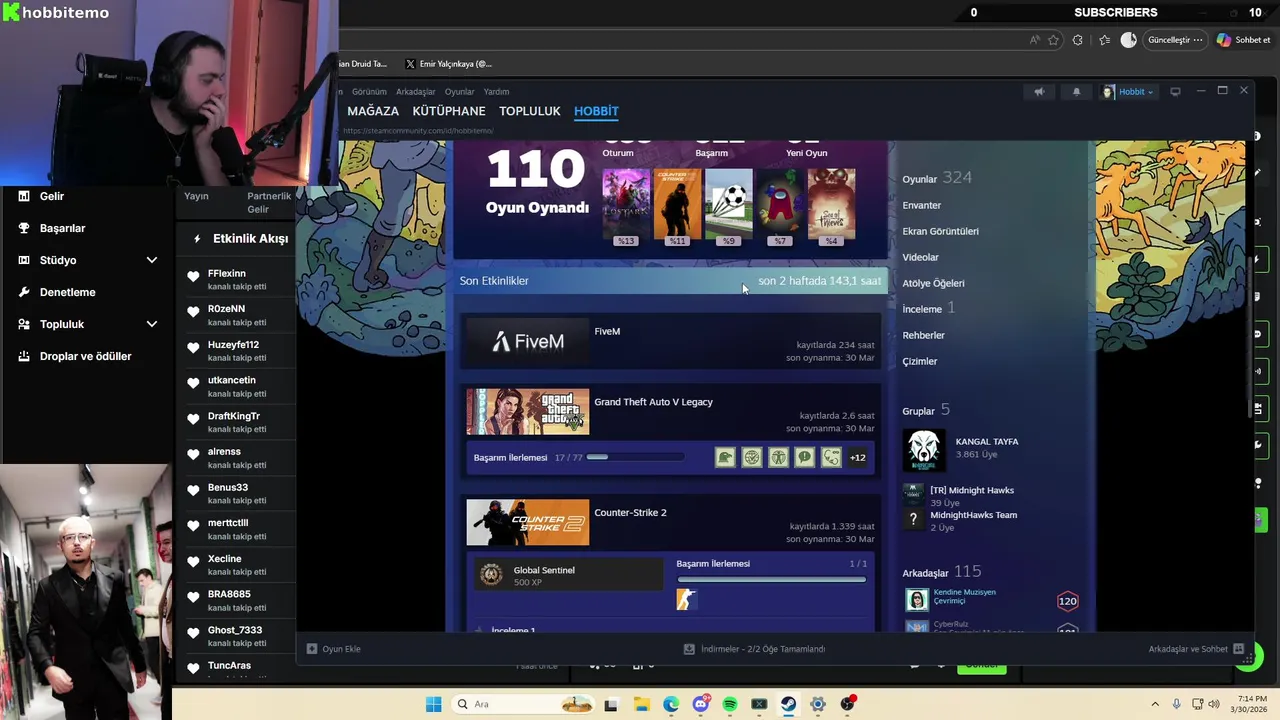Open MAĞAZA tab in Steam
Viewport: 1280px width, 720px height.
[x=373, y=111]
